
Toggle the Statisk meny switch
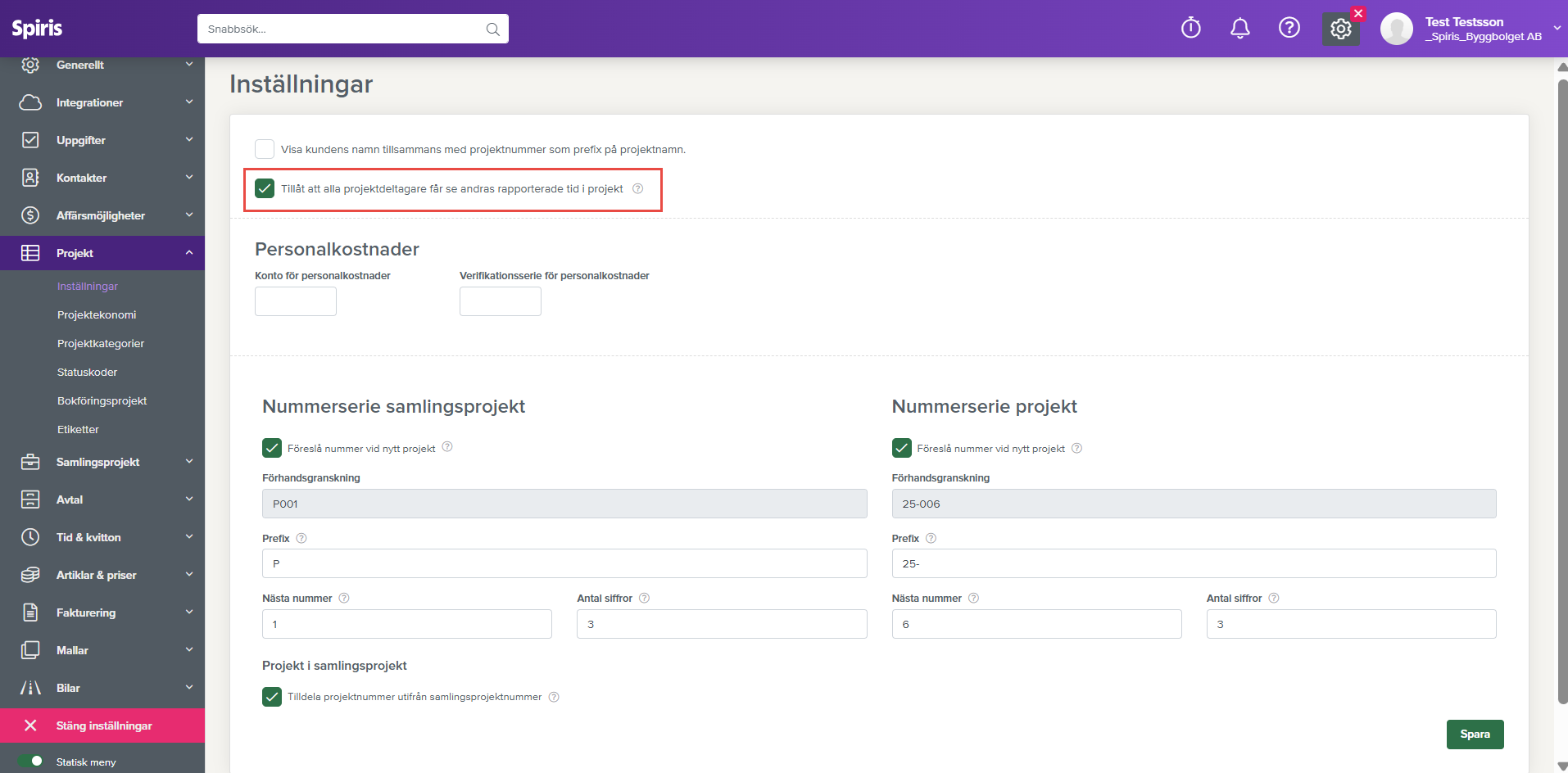tap(31, 762)
